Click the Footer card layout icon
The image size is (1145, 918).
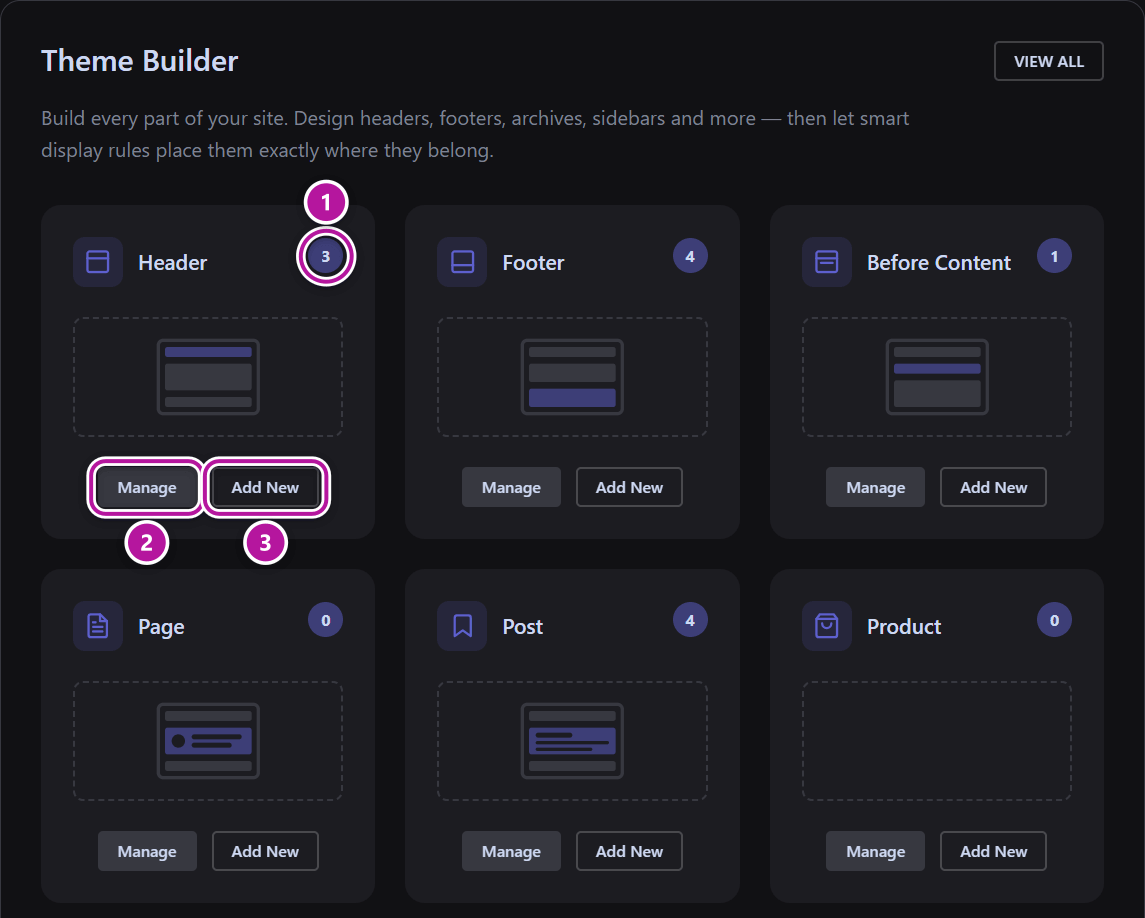[462, 261]
